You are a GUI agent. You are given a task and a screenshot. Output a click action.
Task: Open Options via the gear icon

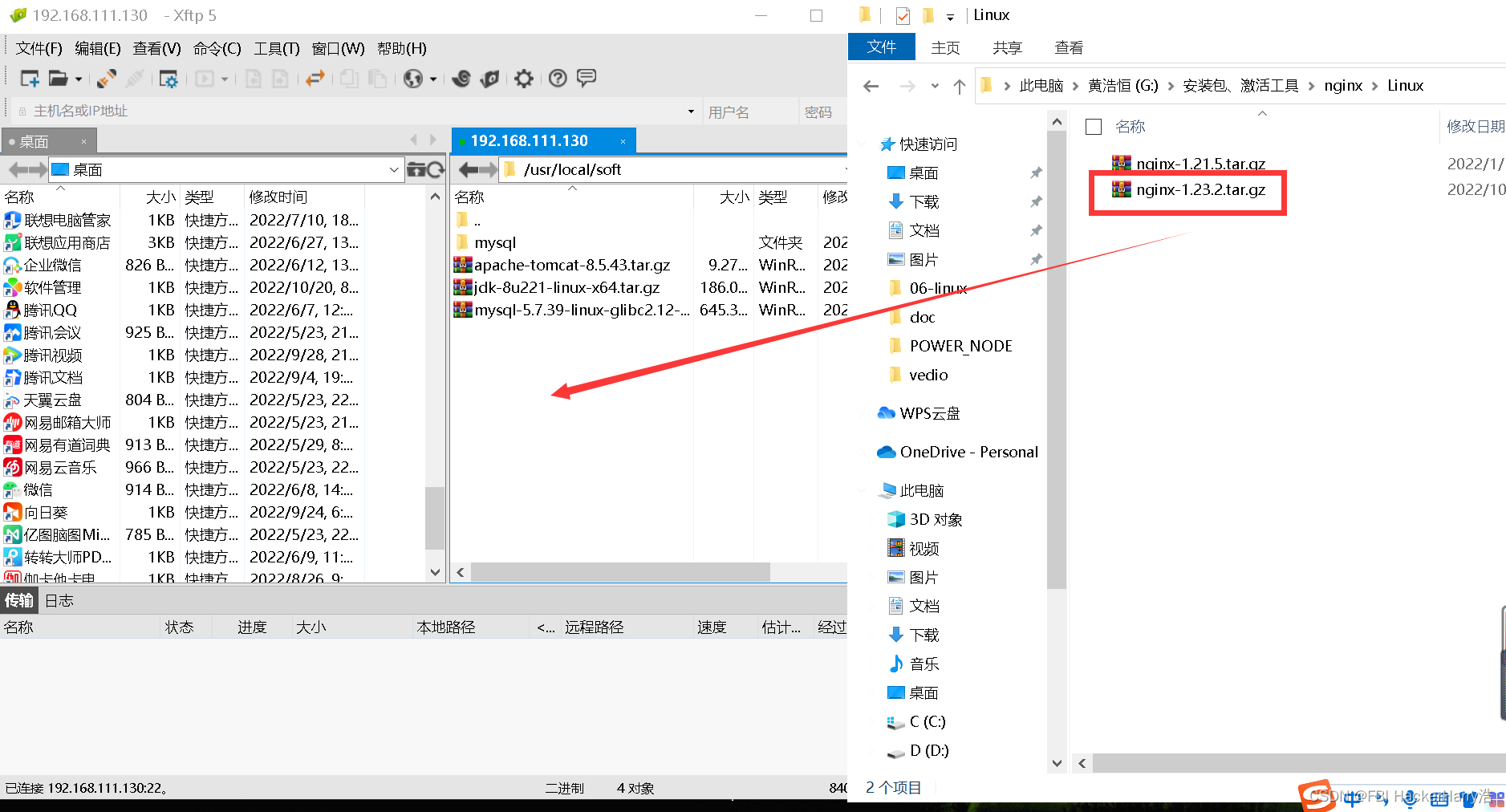[524, 79]
